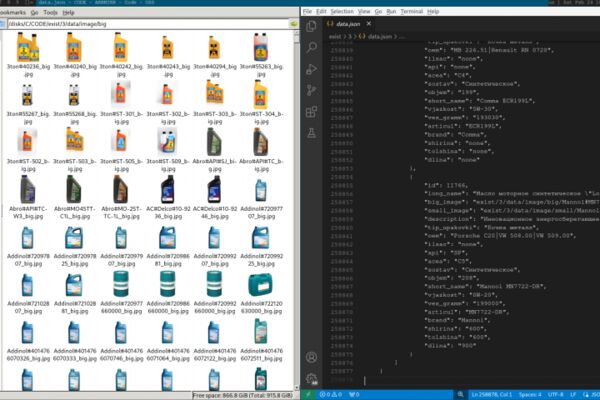600x400 pixels.
Task: Open the Go menu in file manager
Action: [34, 13]
